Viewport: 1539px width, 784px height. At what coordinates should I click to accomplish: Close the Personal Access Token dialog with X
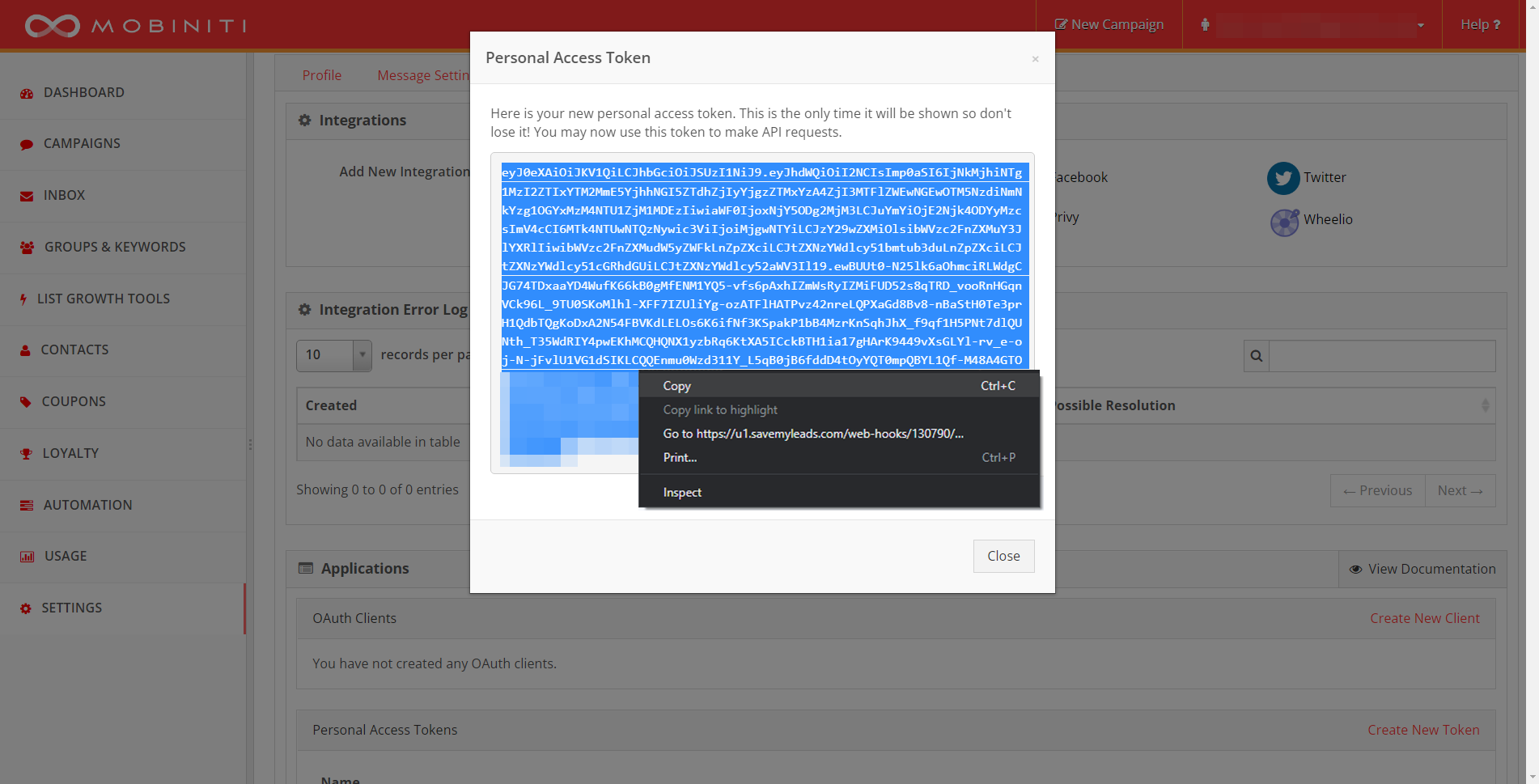[1035, 58]
